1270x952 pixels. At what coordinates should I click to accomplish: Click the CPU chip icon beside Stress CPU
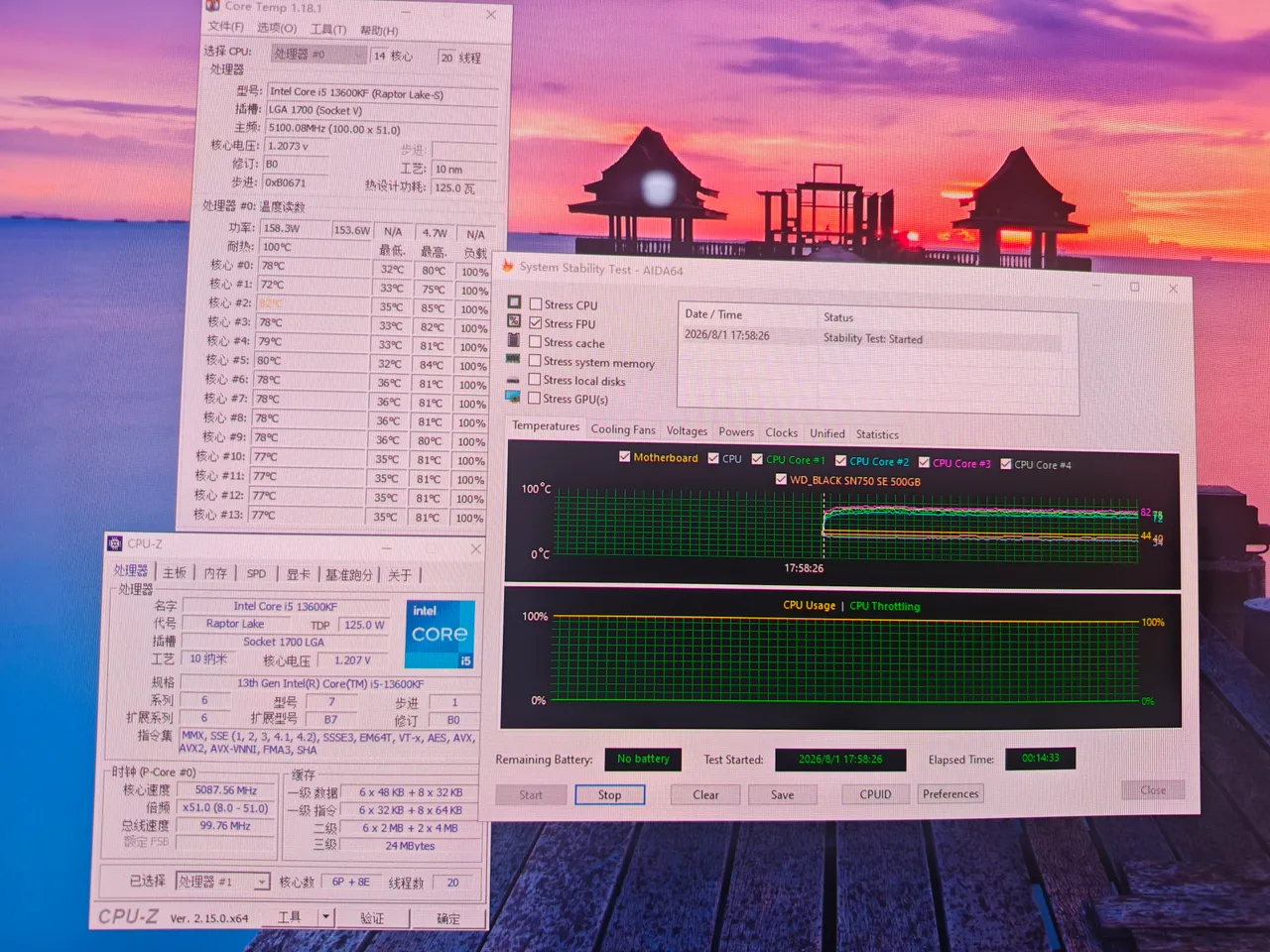pos(514,302)
